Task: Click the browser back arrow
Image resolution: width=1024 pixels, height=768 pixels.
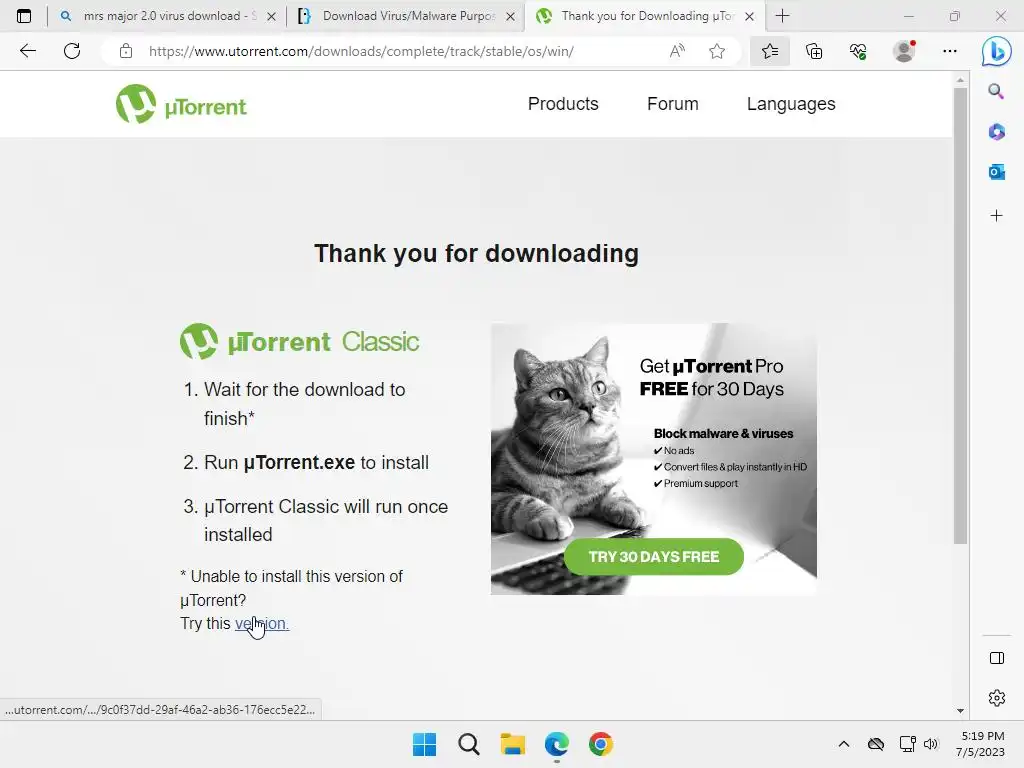Action: 27,51
